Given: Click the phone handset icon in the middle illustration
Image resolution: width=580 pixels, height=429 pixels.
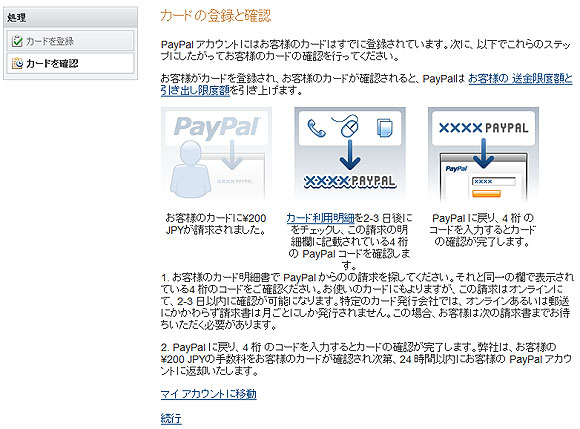Looking at the screenshot, I should point(316,128).
